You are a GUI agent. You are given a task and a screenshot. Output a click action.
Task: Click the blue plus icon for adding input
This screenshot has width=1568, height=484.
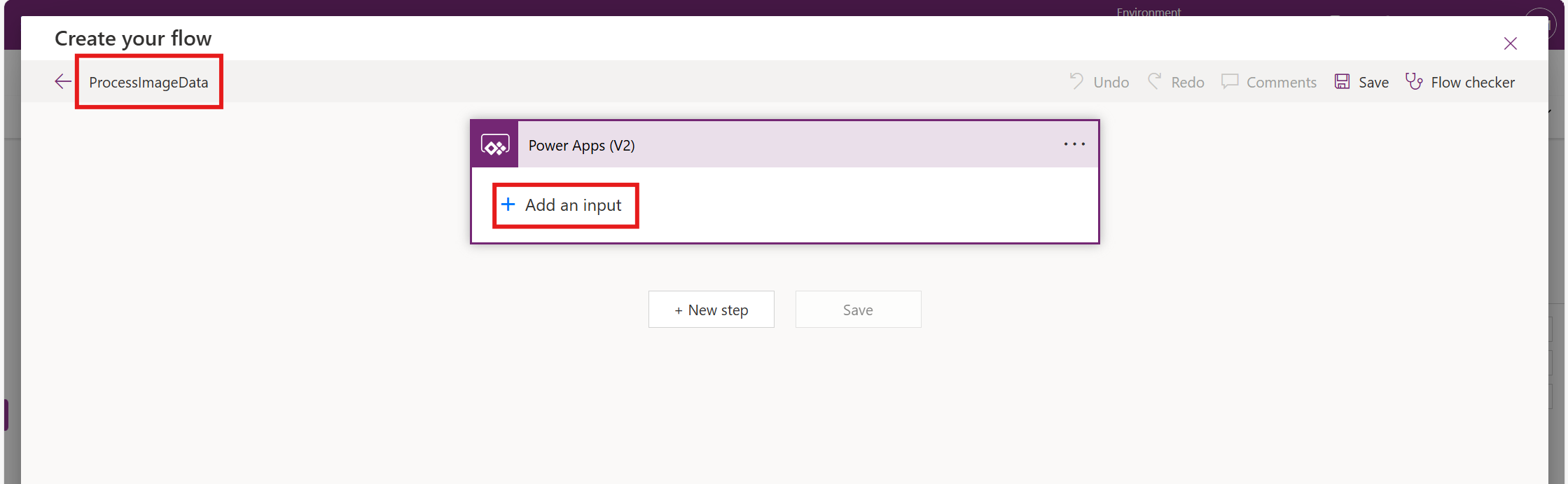[x=508, y=205]
